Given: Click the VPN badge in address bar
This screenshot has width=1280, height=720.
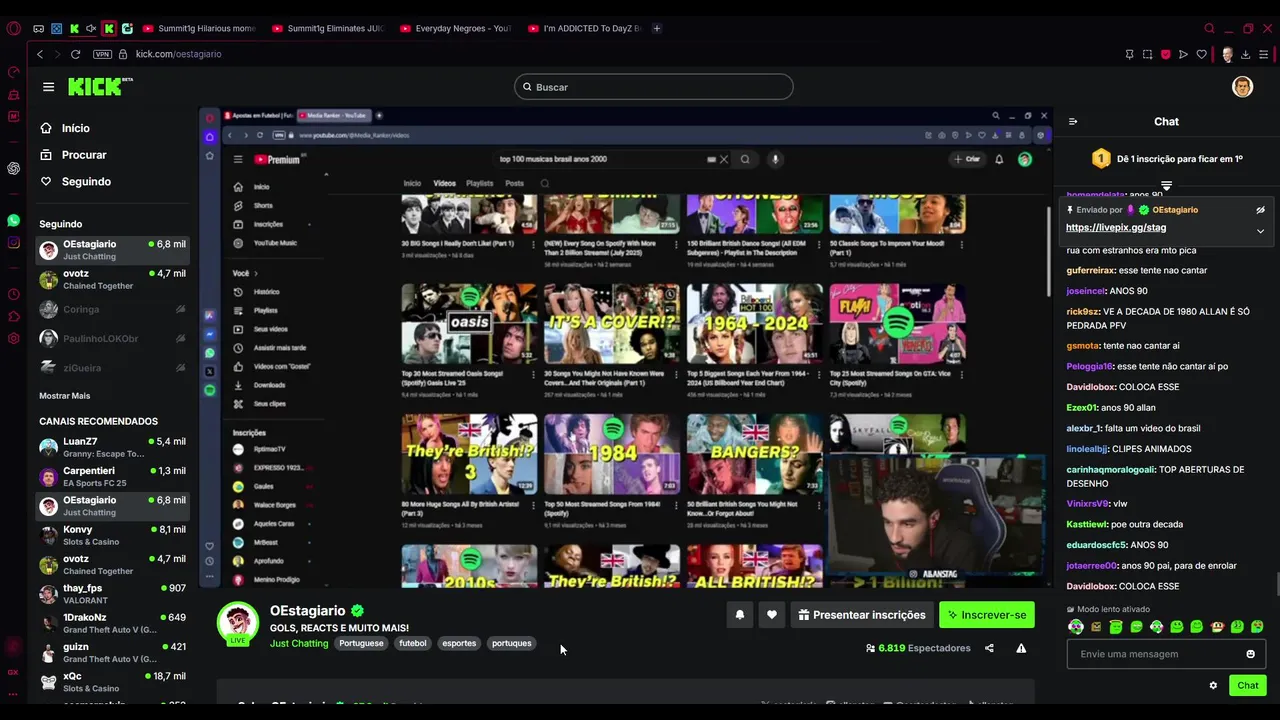Looking at the screenshot, I should 102,54.
